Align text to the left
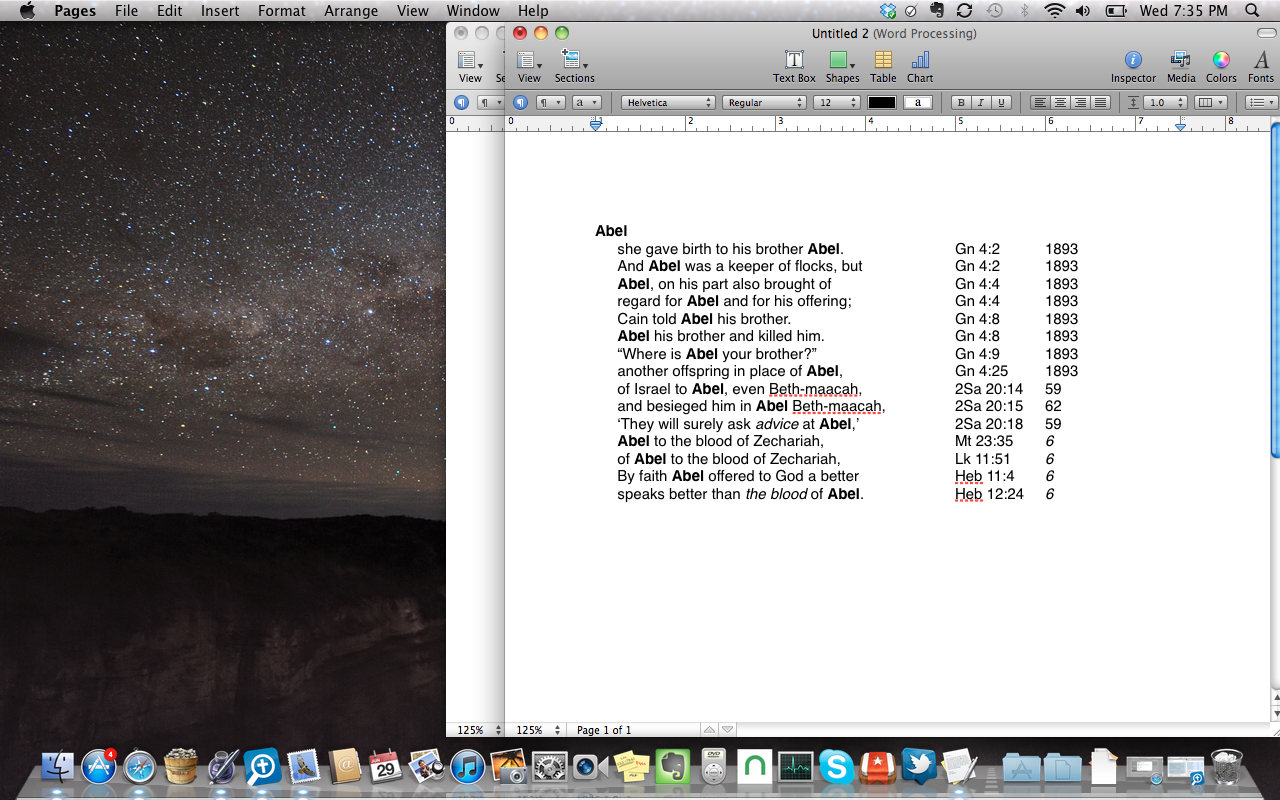 coord(1040,102)
